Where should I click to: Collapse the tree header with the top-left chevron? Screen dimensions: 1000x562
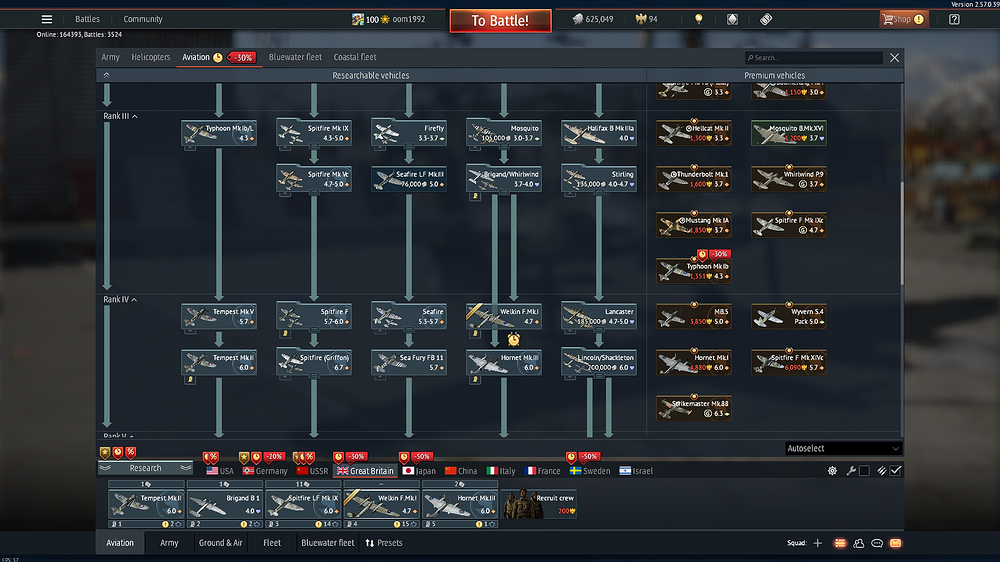[x=107, y=75]
